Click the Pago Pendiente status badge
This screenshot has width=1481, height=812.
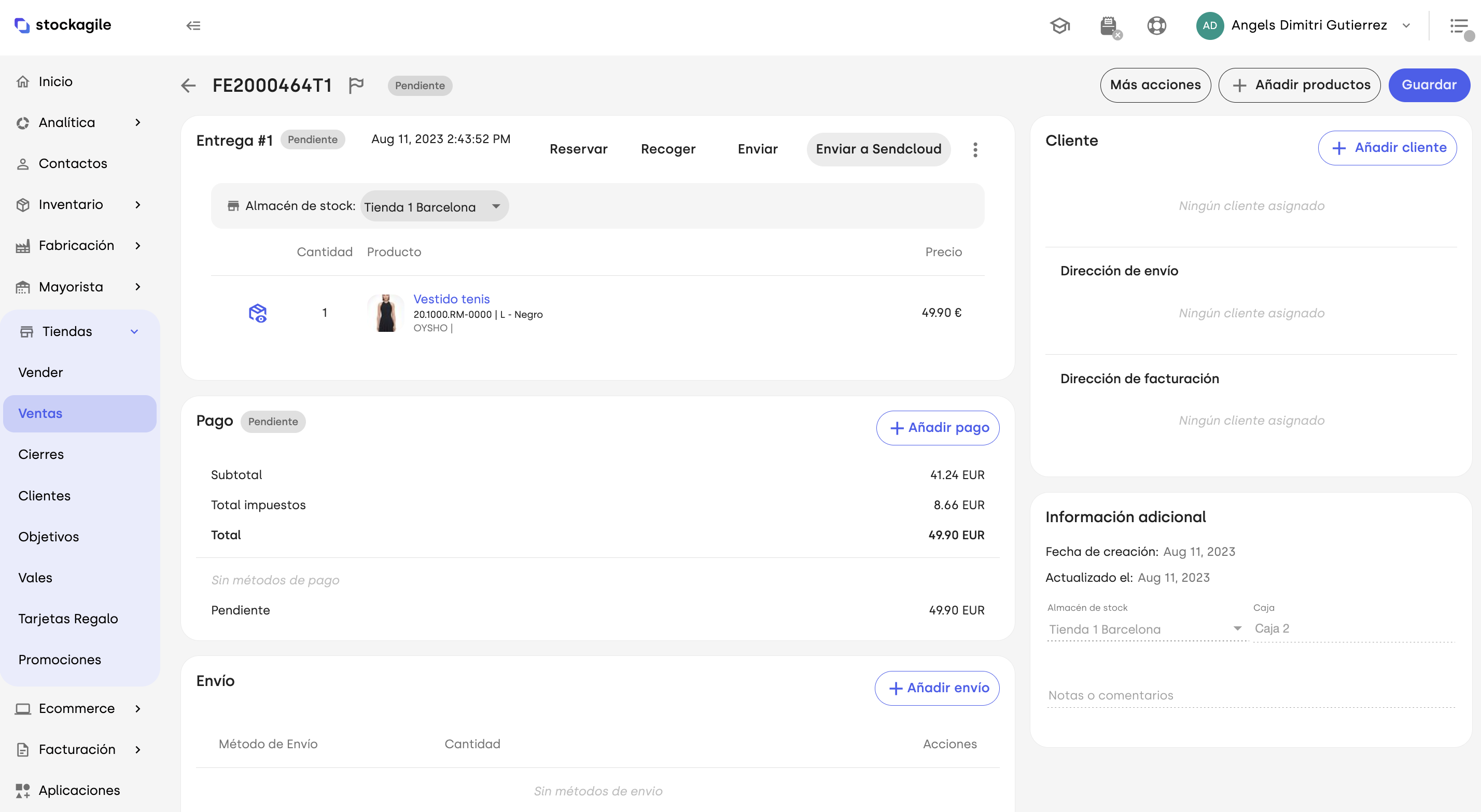click(273, 422)
